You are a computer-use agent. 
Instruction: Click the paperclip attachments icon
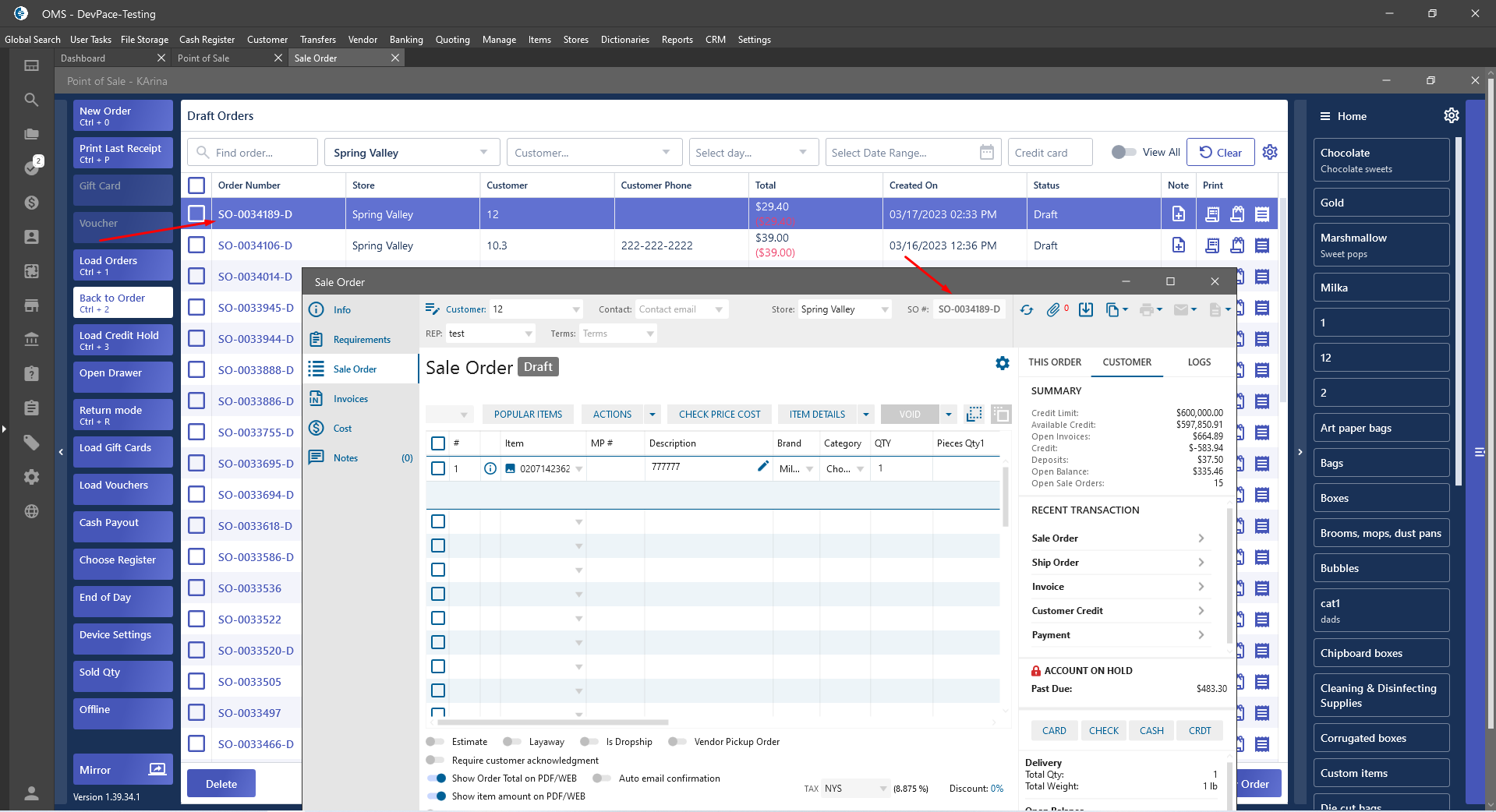[1053, 310]
